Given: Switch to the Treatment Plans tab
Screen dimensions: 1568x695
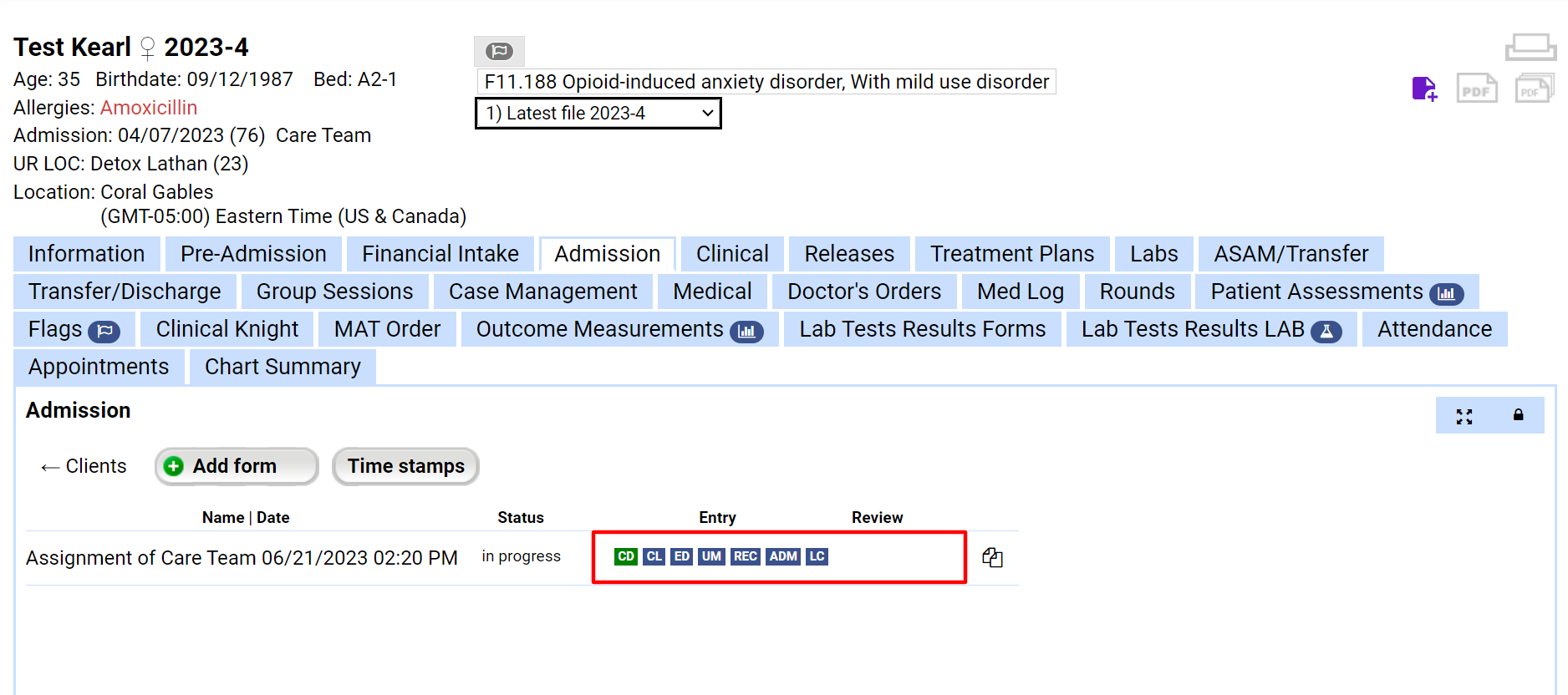Looking at the screenshot, I should click(1011, 254).
